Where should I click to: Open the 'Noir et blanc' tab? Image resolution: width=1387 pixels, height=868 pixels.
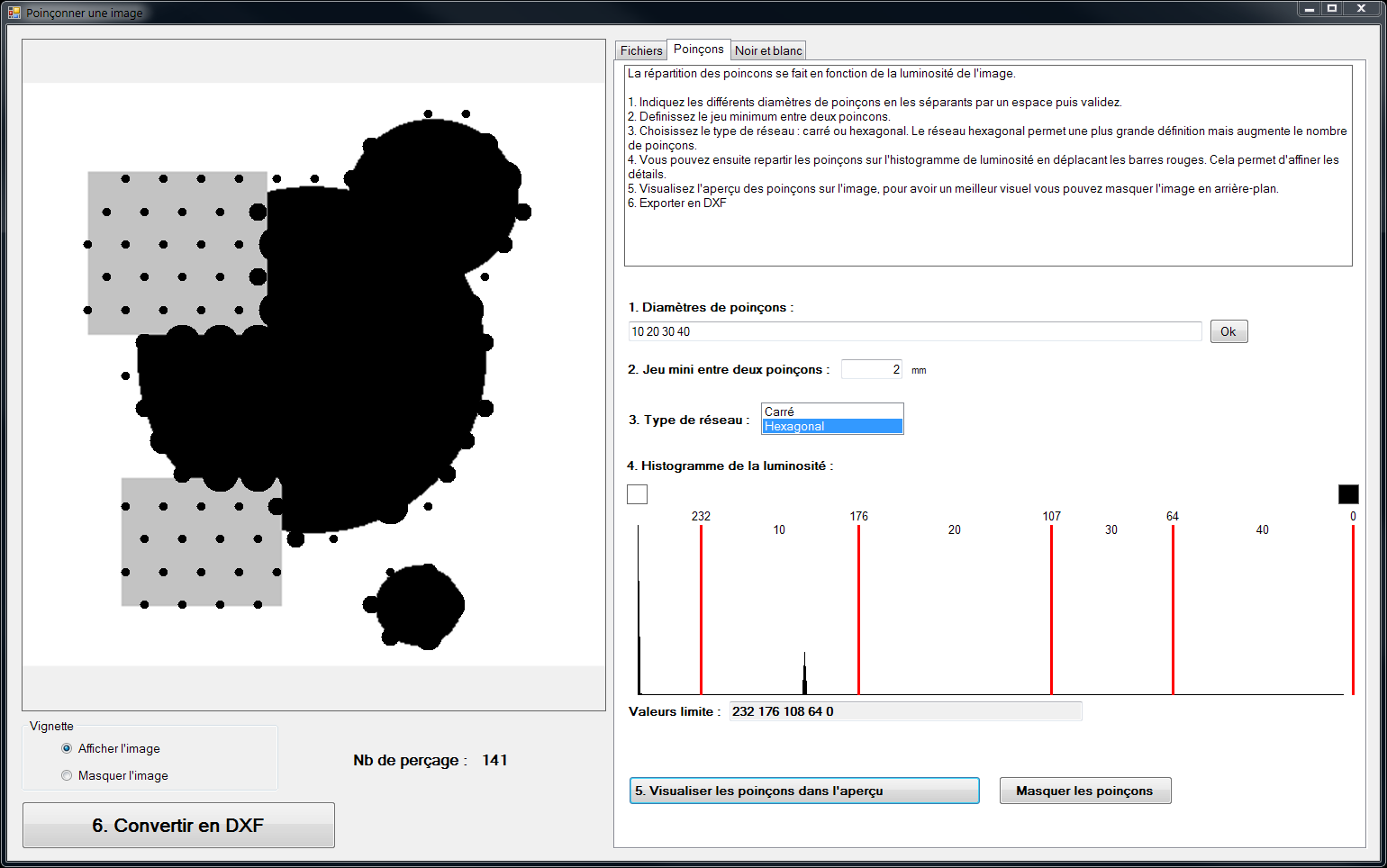pos(767,50)
